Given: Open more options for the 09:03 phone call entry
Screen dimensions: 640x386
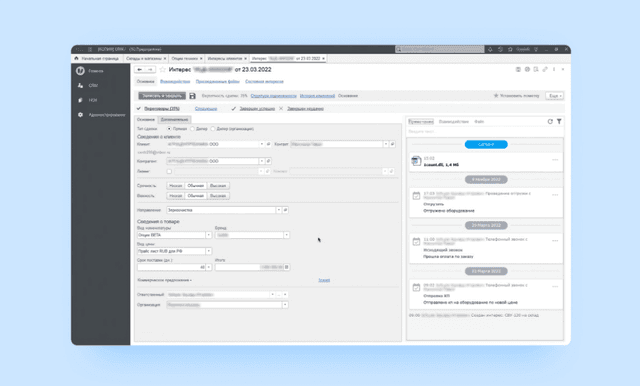Looking at the screenshot, I should 555,286.
